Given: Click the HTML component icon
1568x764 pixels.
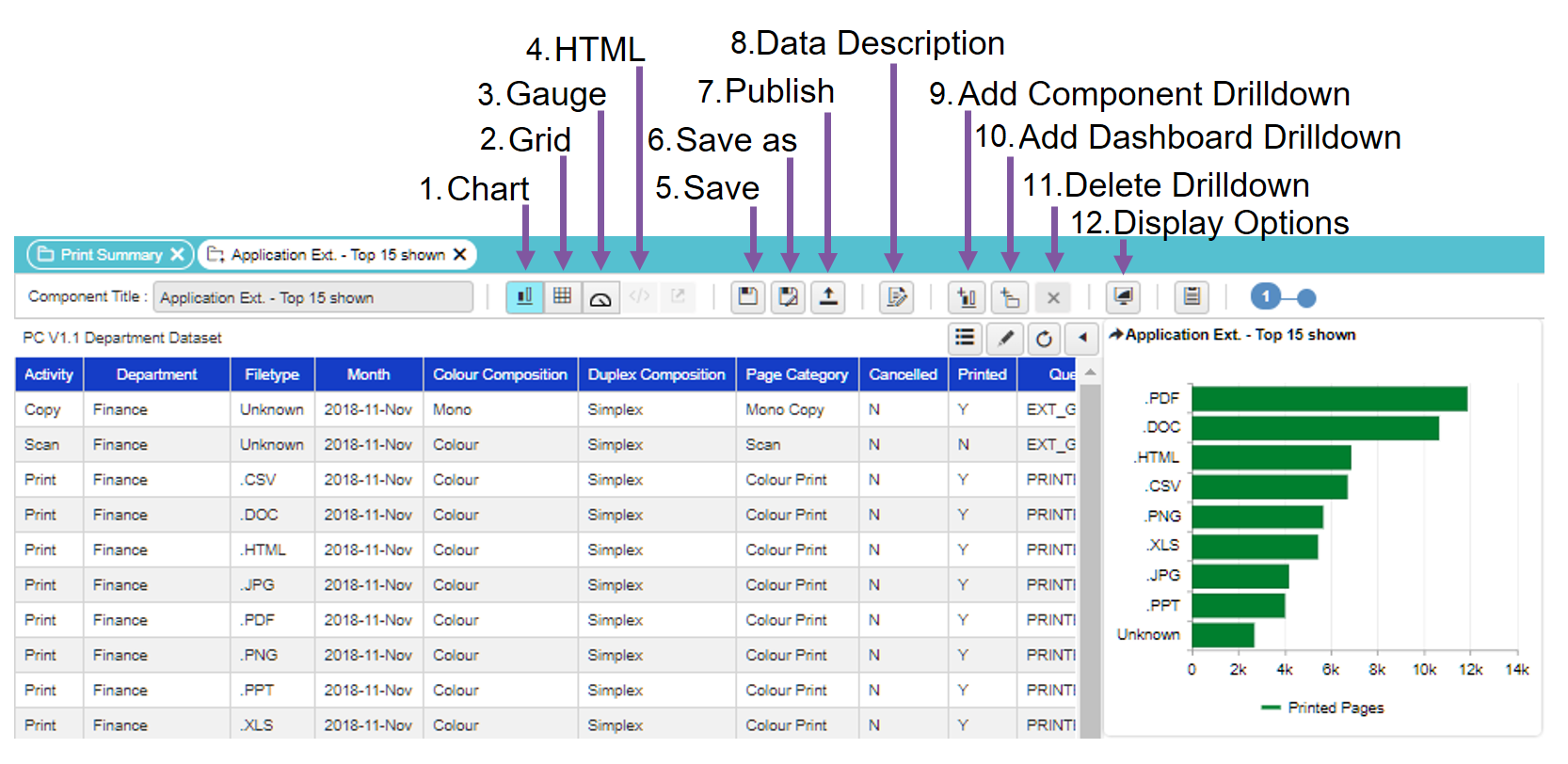Looking at the screenshot, I should coord(640,297).
